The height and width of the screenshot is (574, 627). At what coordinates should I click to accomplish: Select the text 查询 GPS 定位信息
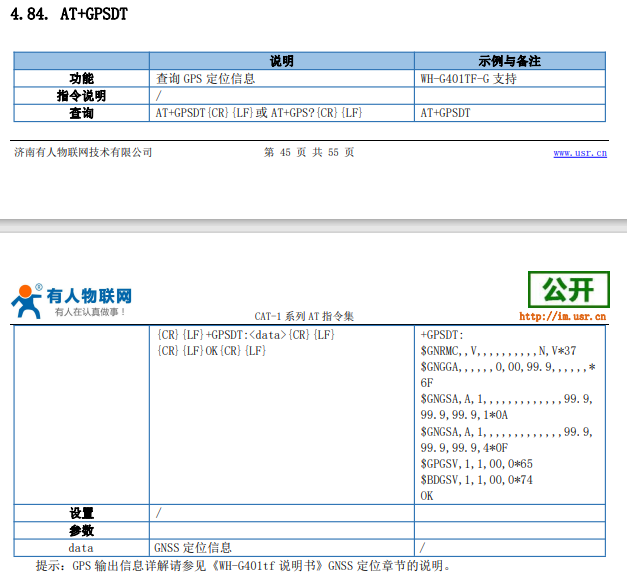[x=205, y=78]
